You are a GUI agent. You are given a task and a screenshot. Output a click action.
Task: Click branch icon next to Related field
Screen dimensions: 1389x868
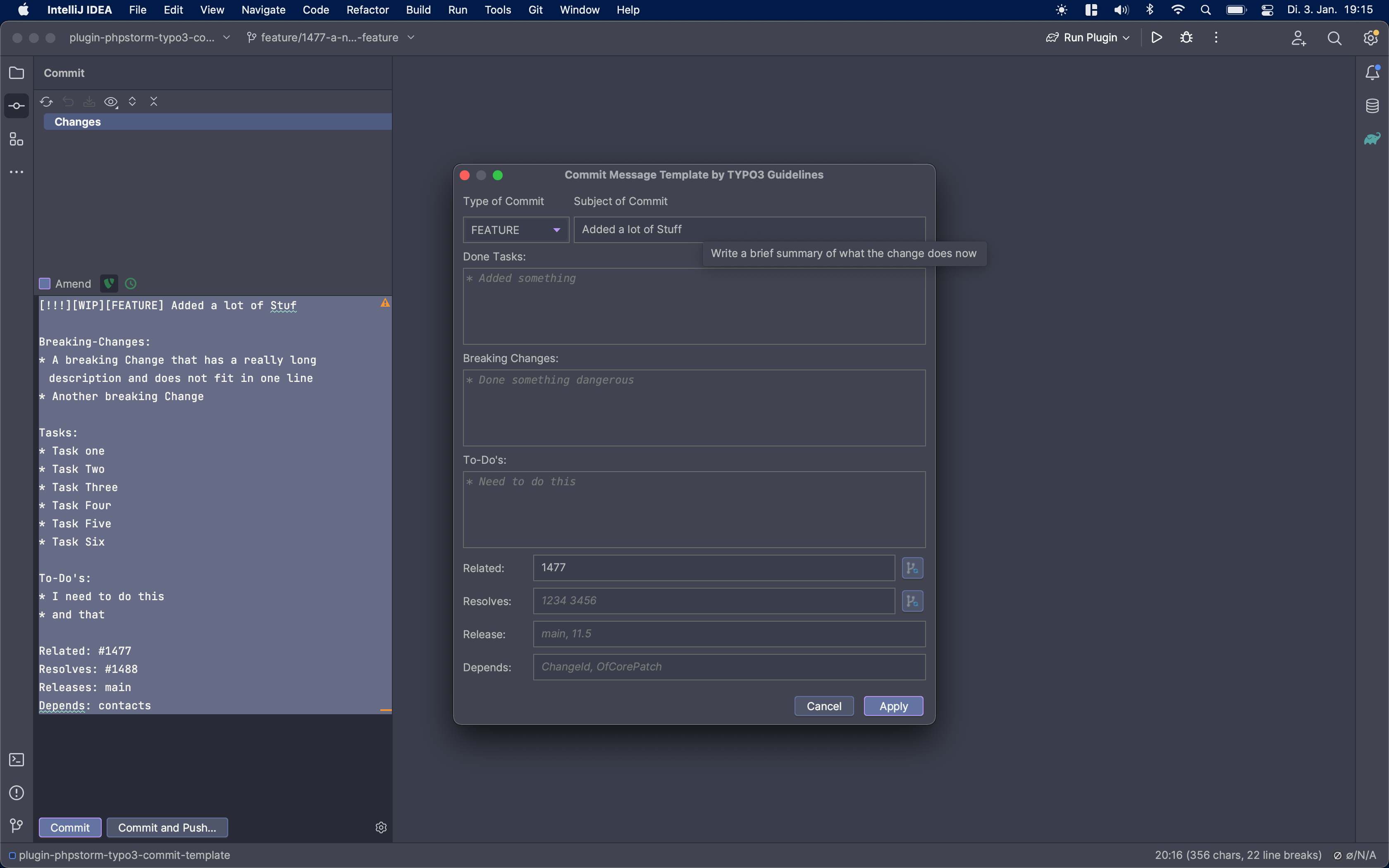click(x=912, y=568)
